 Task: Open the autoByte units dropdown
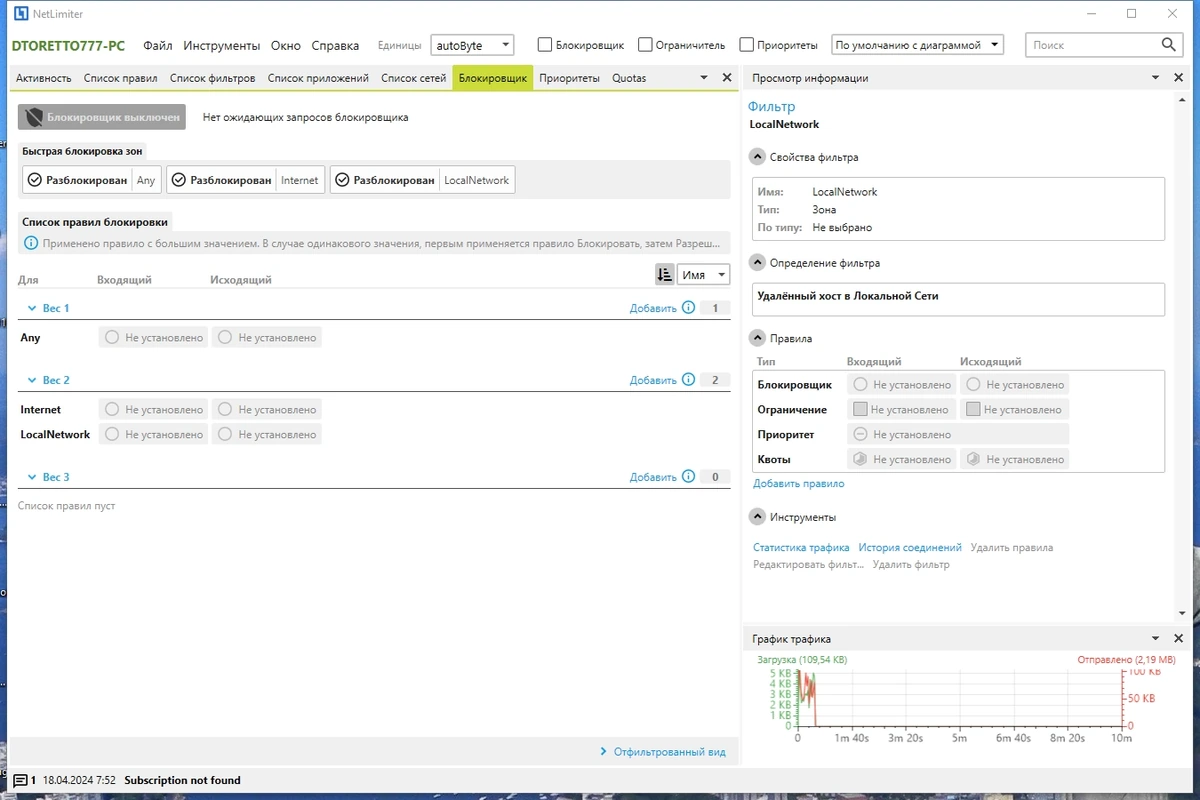[x=472, y=45]
